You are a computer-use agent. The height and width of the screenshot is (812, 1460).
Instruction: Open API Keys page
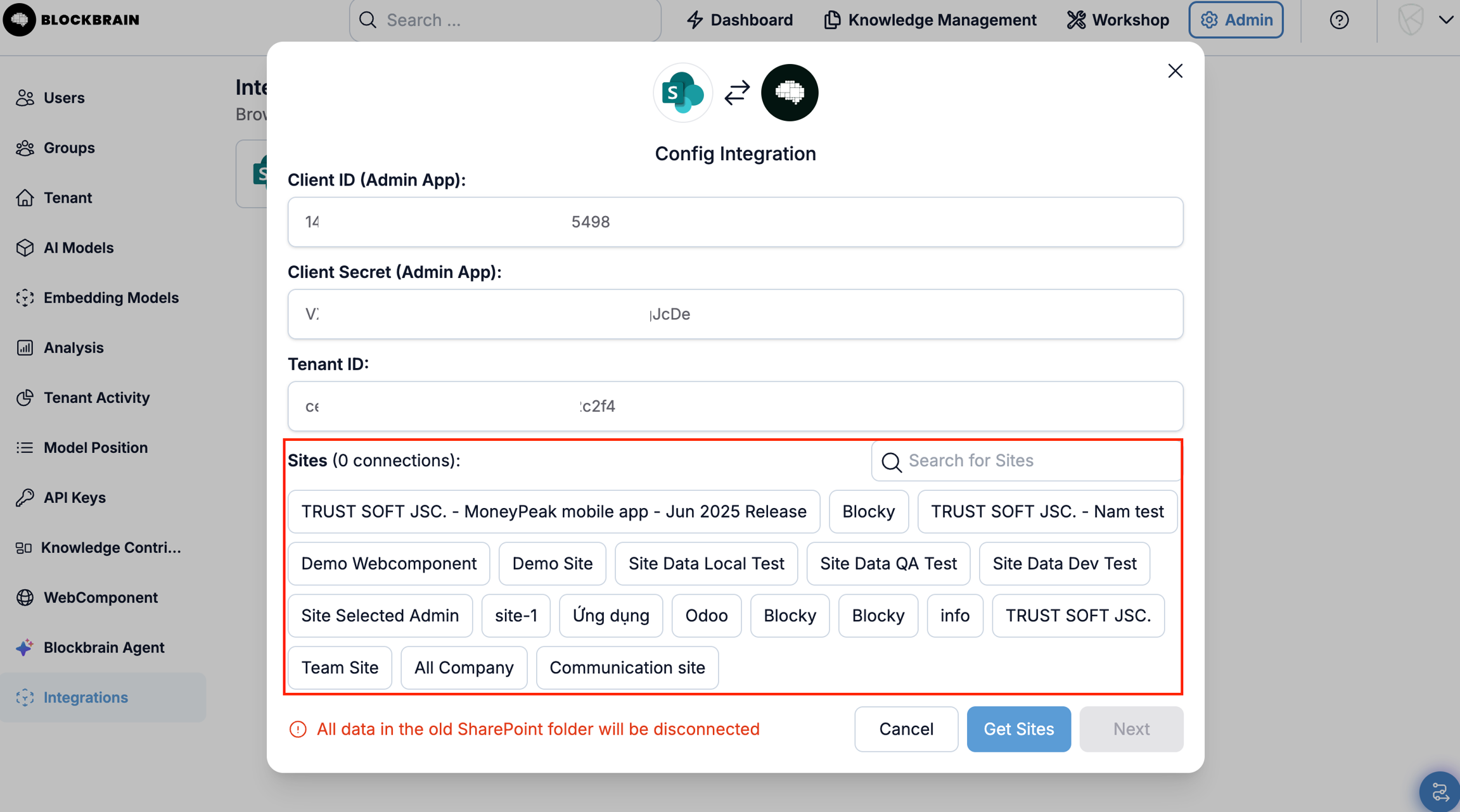click(x=75, y=498)
